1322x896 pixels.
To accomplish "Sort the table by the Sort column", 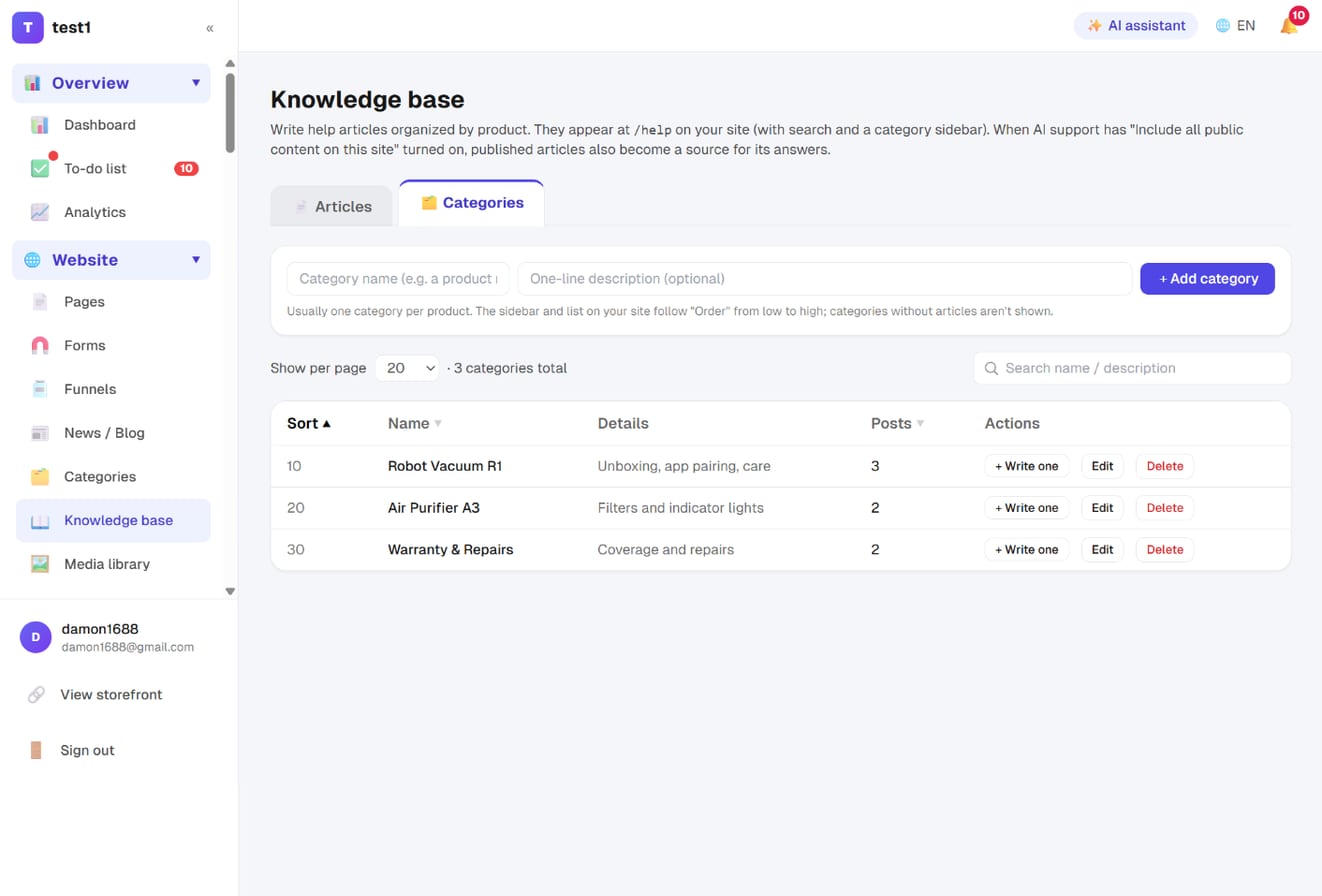I will [x=309, y=424].
